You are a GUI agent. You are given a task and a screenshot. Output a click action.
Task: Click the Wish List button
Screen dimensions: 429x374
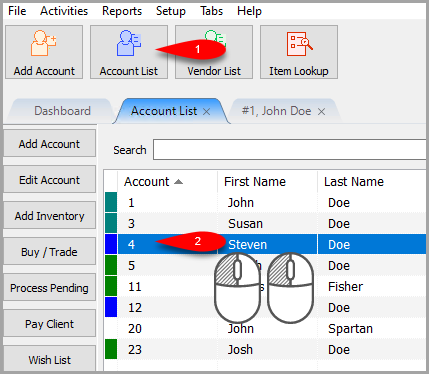click(49, 359)
